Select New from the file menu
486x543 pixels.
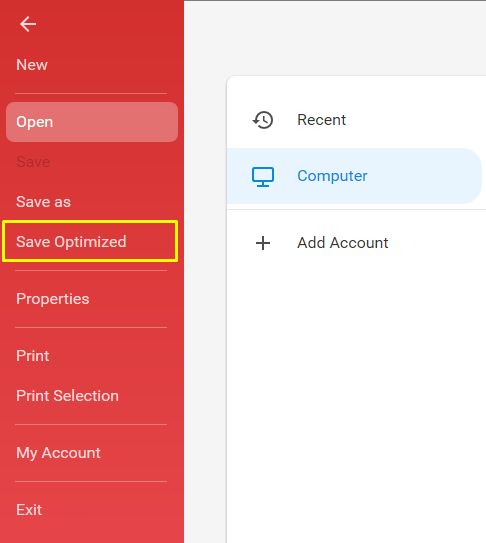[x=32, y=65]
